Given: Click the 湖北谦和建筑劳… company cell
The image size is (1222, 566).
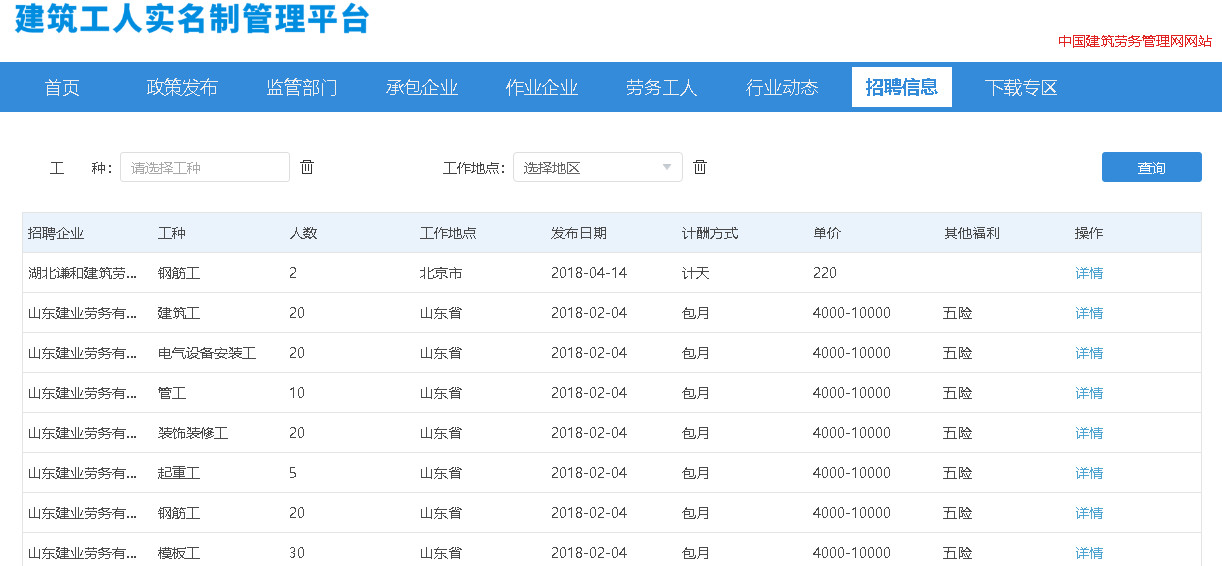Looking at the screenshot, I should tap(83, 273).
